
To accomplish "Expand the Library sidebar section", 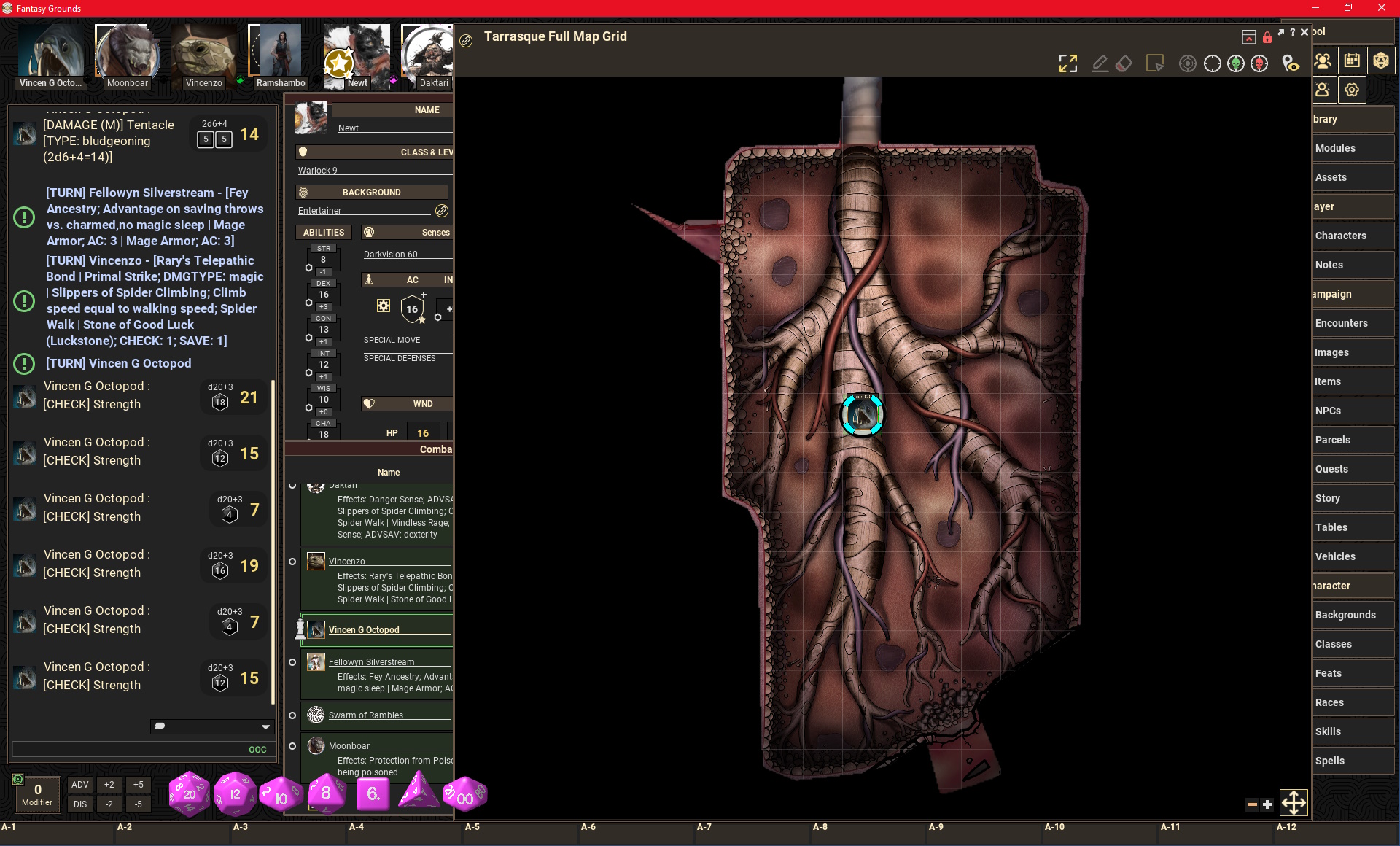I will pyautogui.click(x=1353, y=119).
